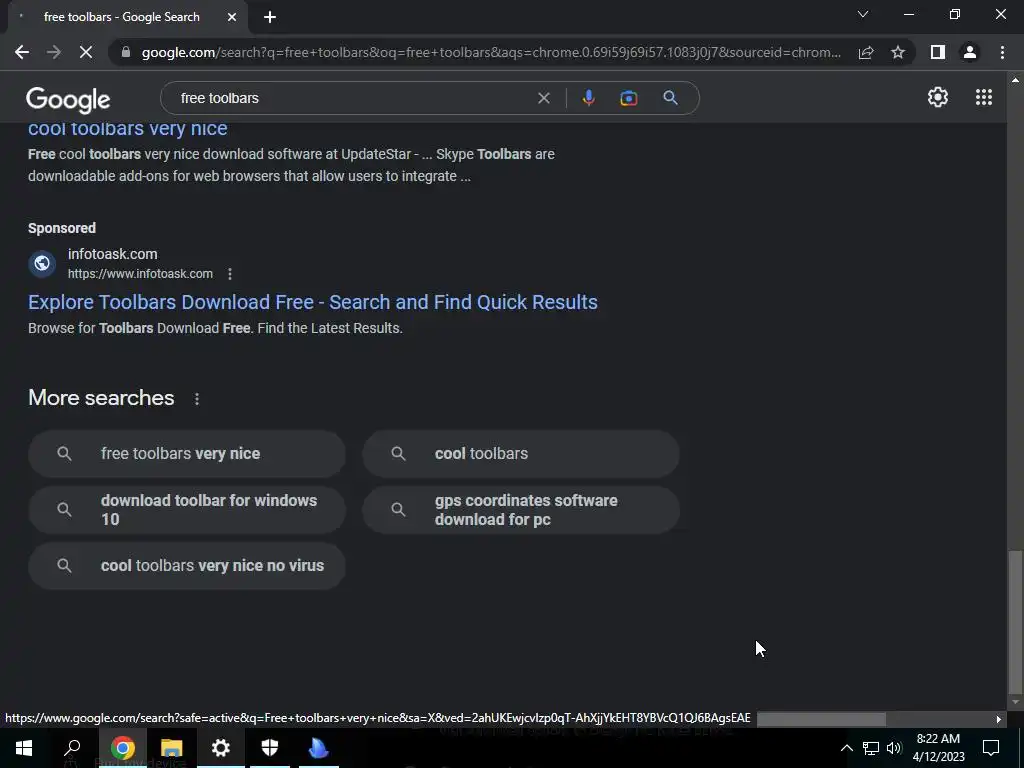Search 'gps coordinates software download for pc'
This screenshot has width=1024, height=768.
(520, 510)
